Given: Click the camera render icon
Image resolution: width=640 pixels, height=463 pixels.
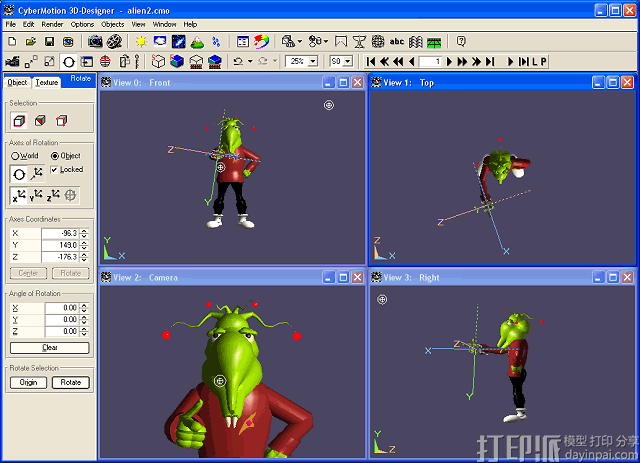Looking at the screenshot, I should pos(95,42).
